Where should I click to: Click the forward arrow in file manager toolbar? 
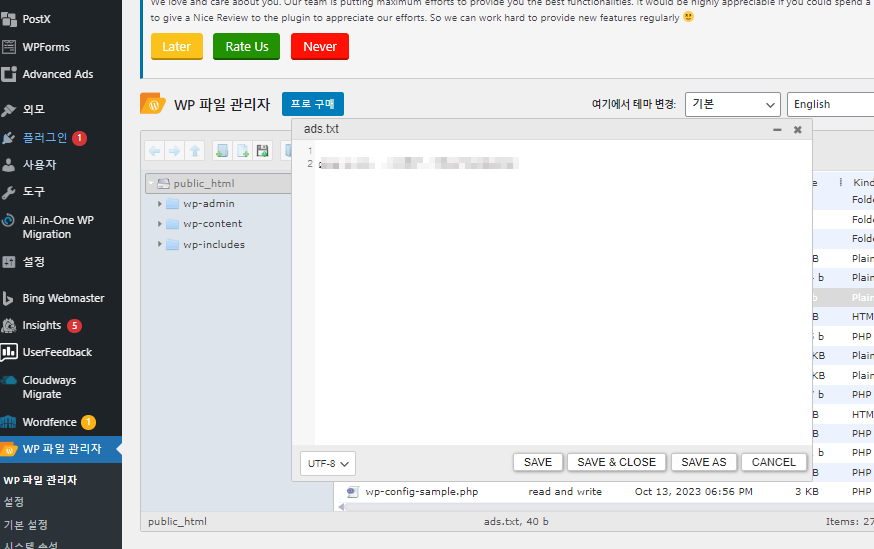[x=174, y=150]
